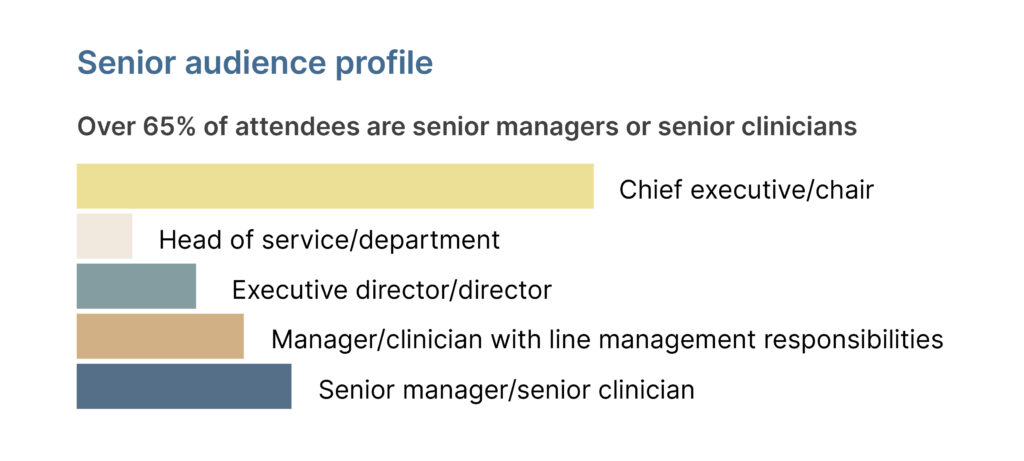Select the yellow Chief executive/chair bar
The height and width of the screenshot is (461, 1024).
point(335,187)
